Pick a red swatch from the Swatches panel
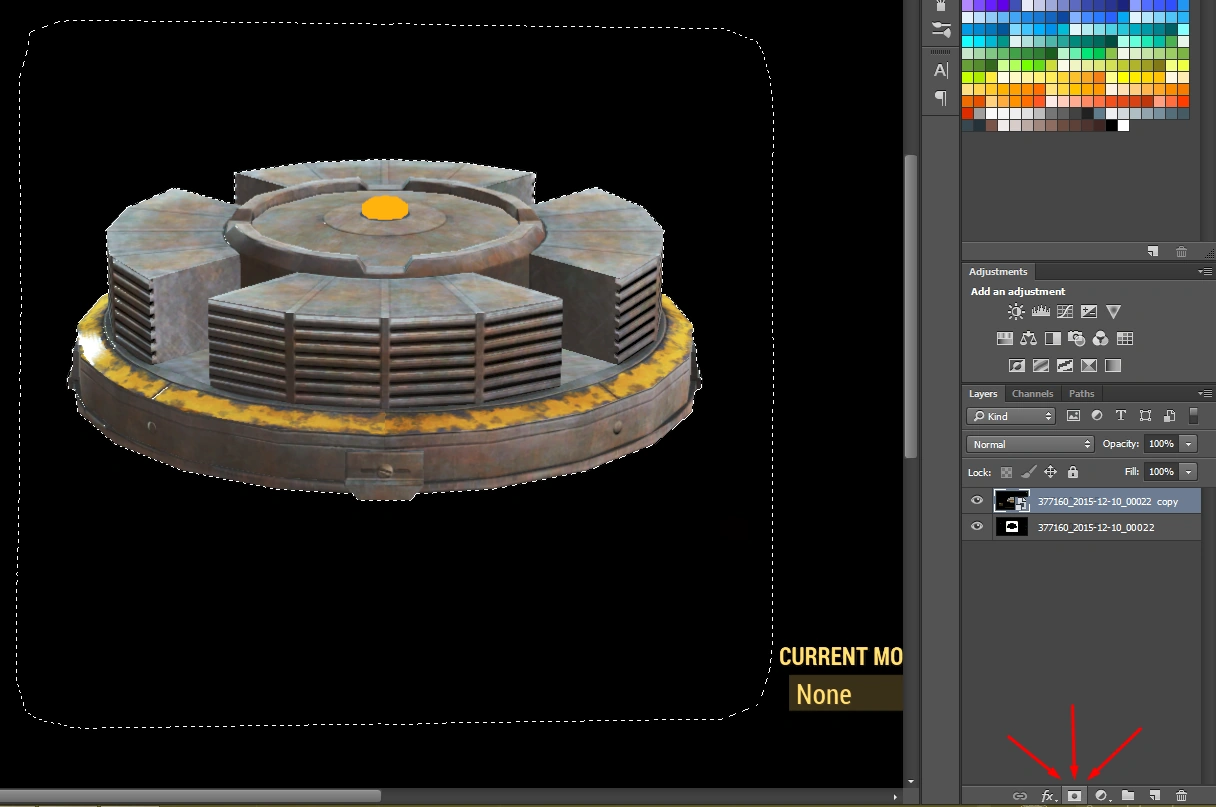 [x=968, y=113]
